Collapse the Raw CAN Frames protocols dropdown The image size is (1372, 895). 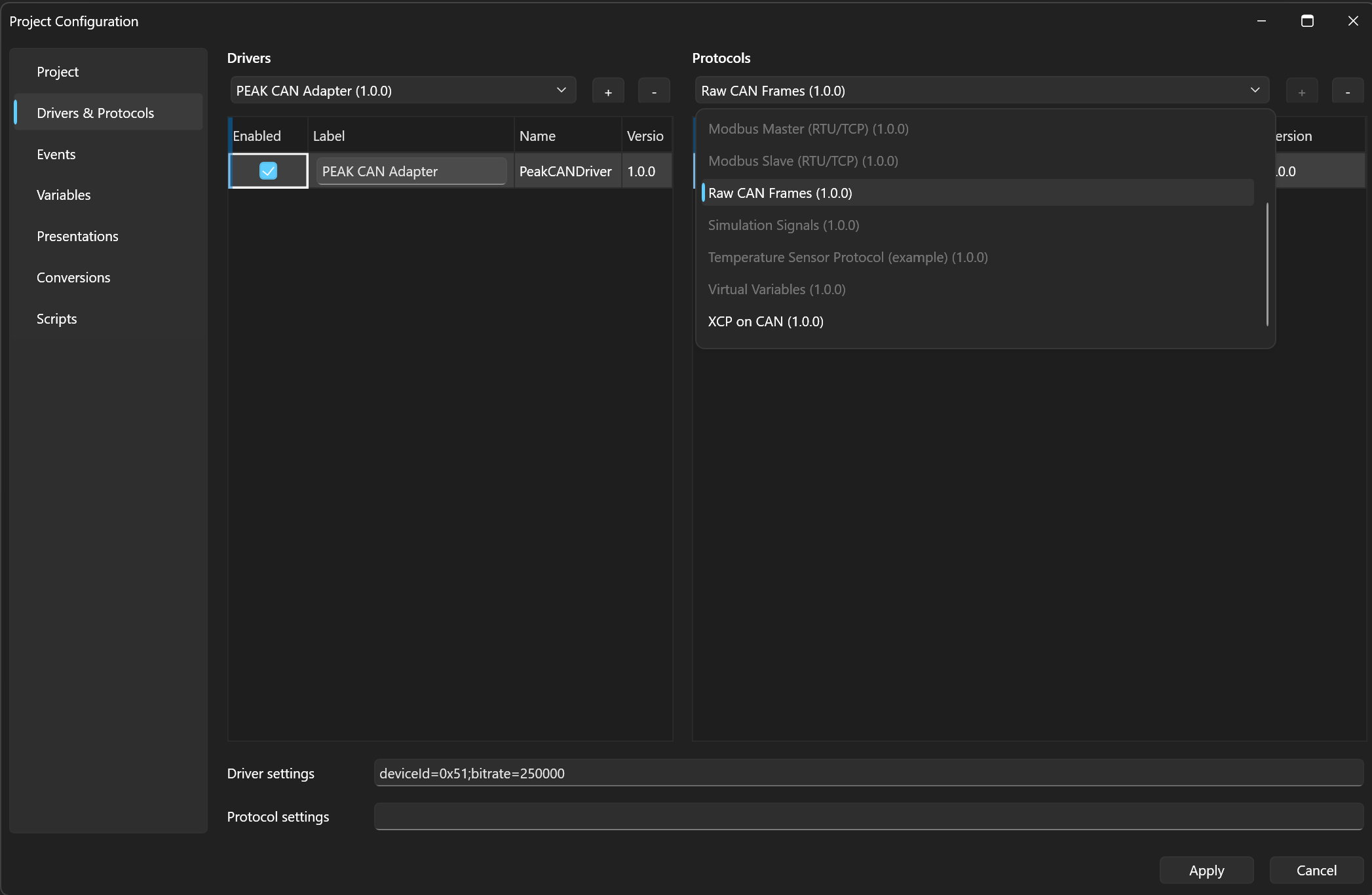982,90
